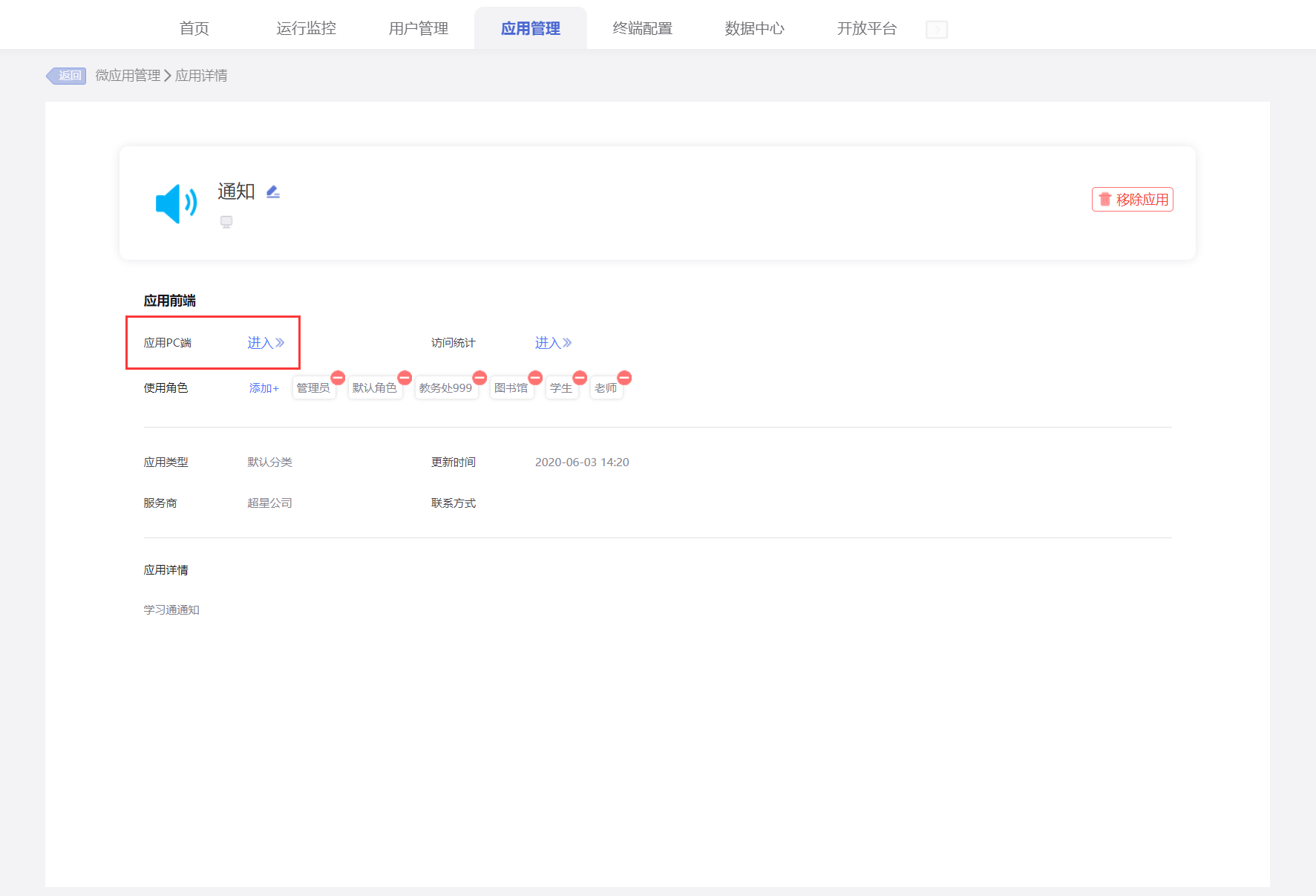Viewport: 1316px width, 896px height.
Task: Click the 默认分类 value text
Action: (269, 462)
